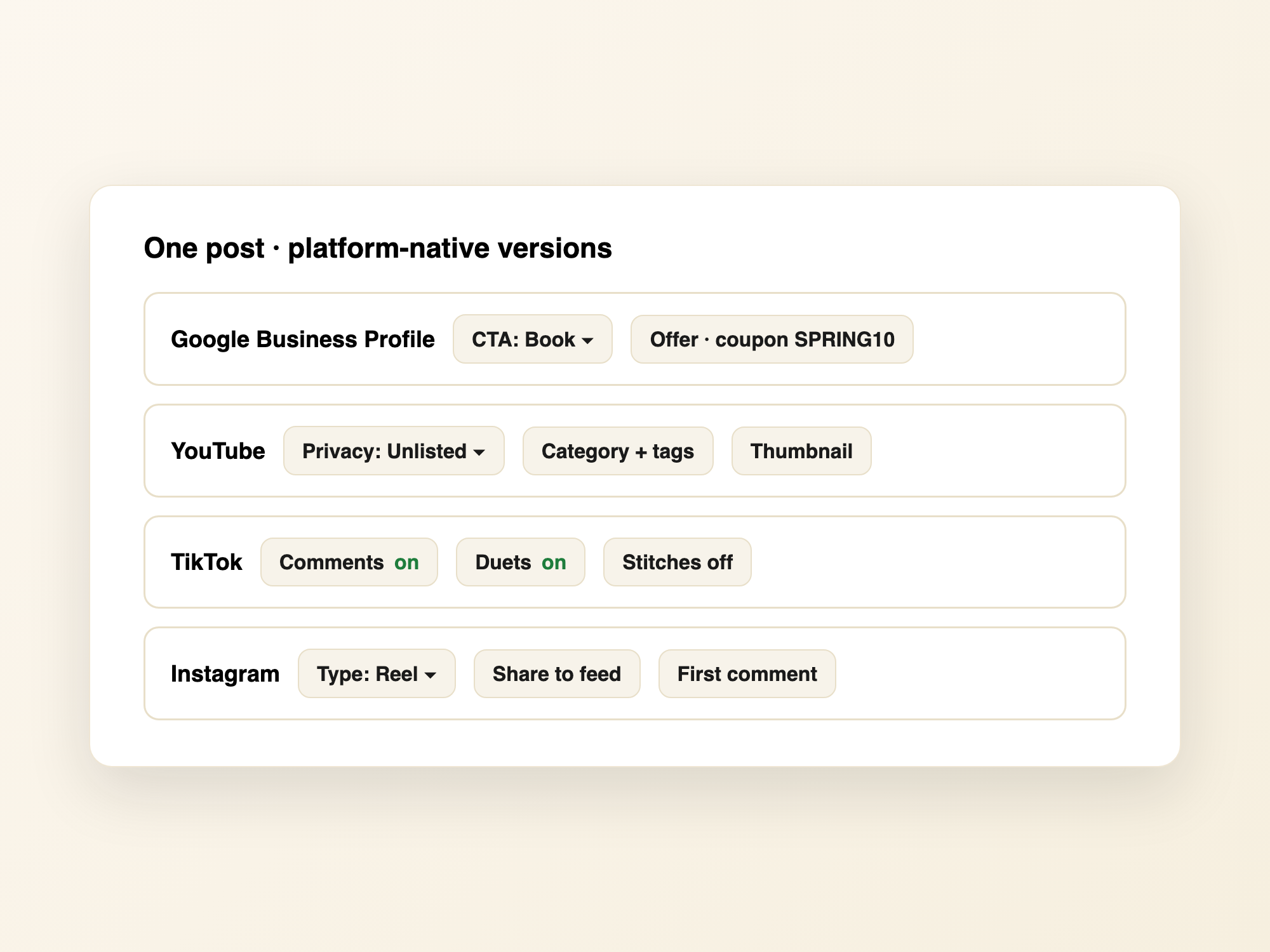This screenshot has height=952, width=1270.
Task: Open the Instagram Type: Reel dropdown
Action: click(x=377, y=673)
